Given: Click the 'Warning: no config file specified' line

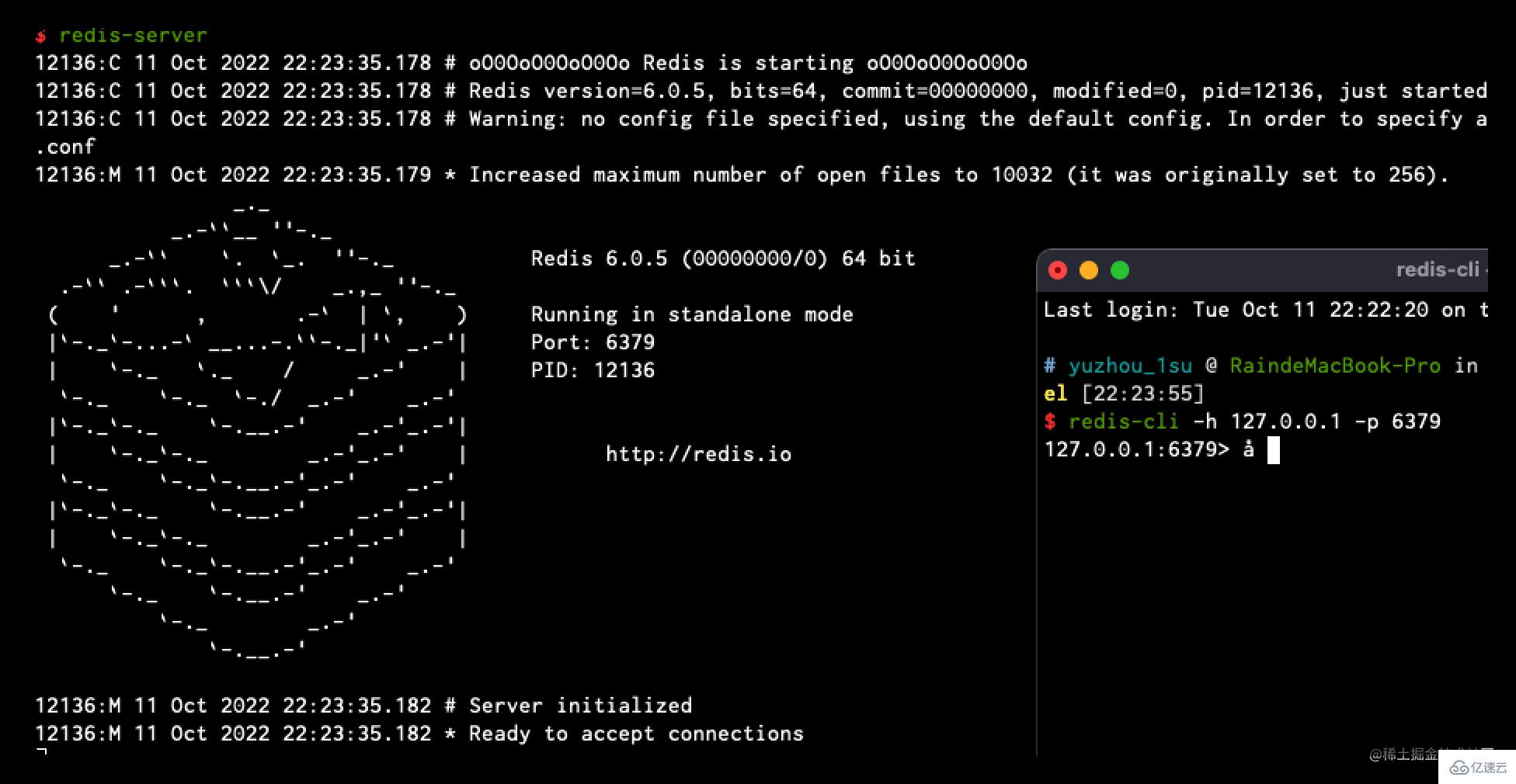Looking at the screenshot, I should (x=761, y=119).
